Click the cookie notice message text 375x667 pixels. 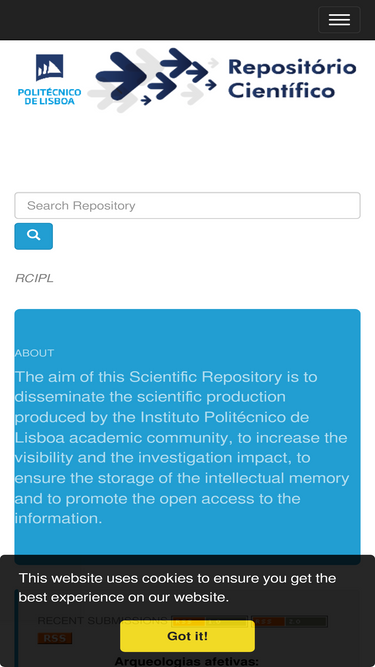coord(177,587)
